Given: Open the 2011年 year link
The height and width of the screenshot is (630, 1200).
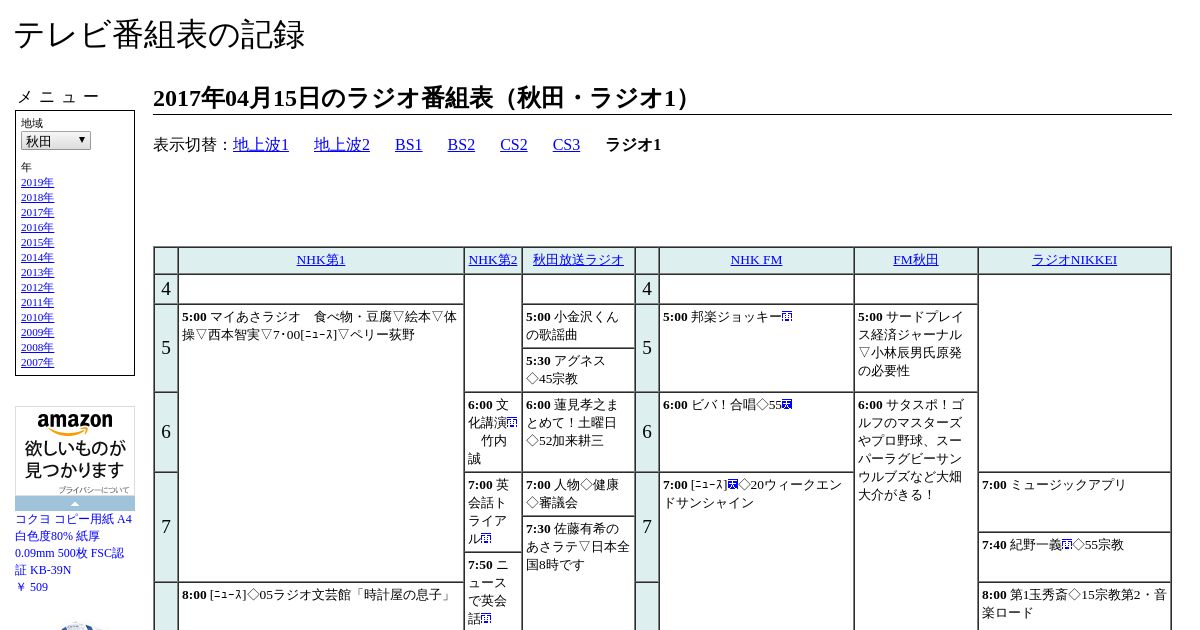Looking at the screenshot, I should pyautogui.click(x=37, y=302).
